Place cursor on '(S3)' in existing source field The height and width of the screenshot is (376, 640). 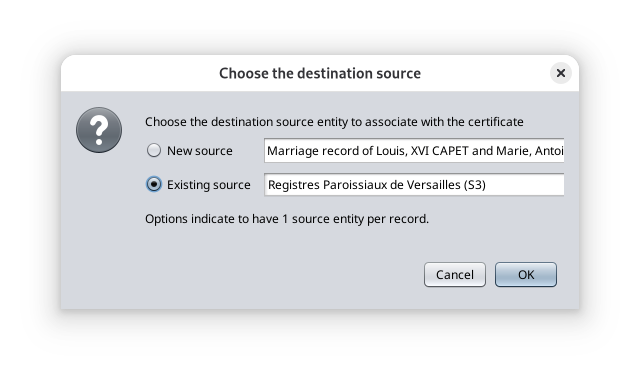pos(474,185)
